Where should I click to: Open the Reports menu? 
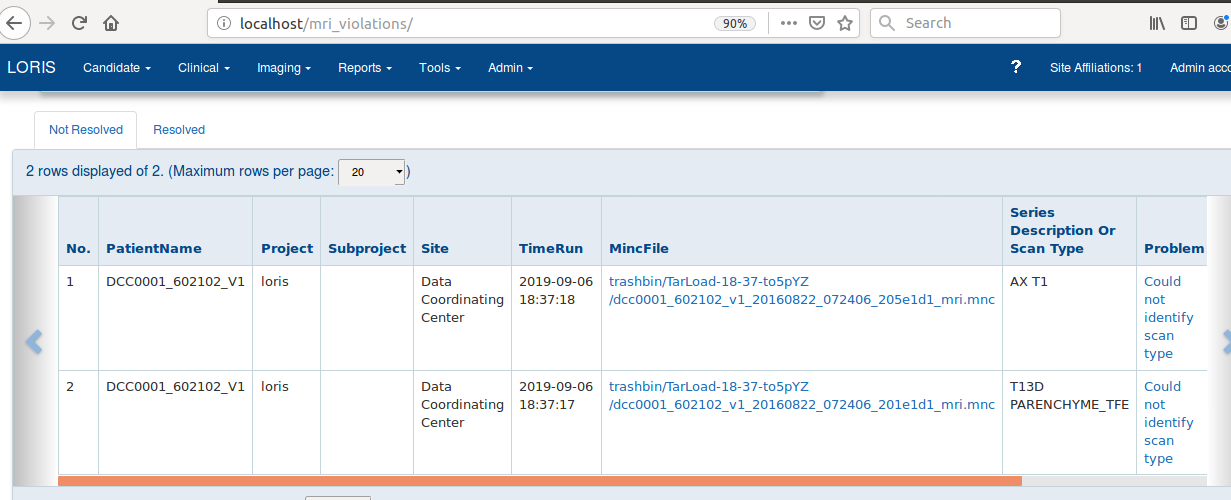(x=365, y=68)
